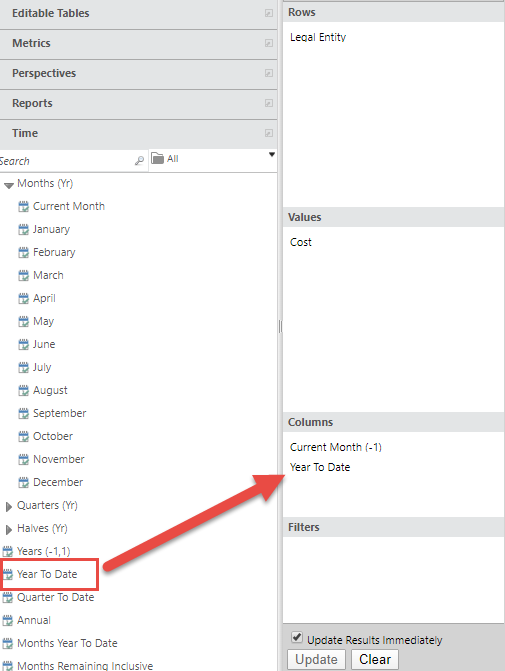
Task: Click the Editable Tables panel expand icon
Action: pos(268,13)
